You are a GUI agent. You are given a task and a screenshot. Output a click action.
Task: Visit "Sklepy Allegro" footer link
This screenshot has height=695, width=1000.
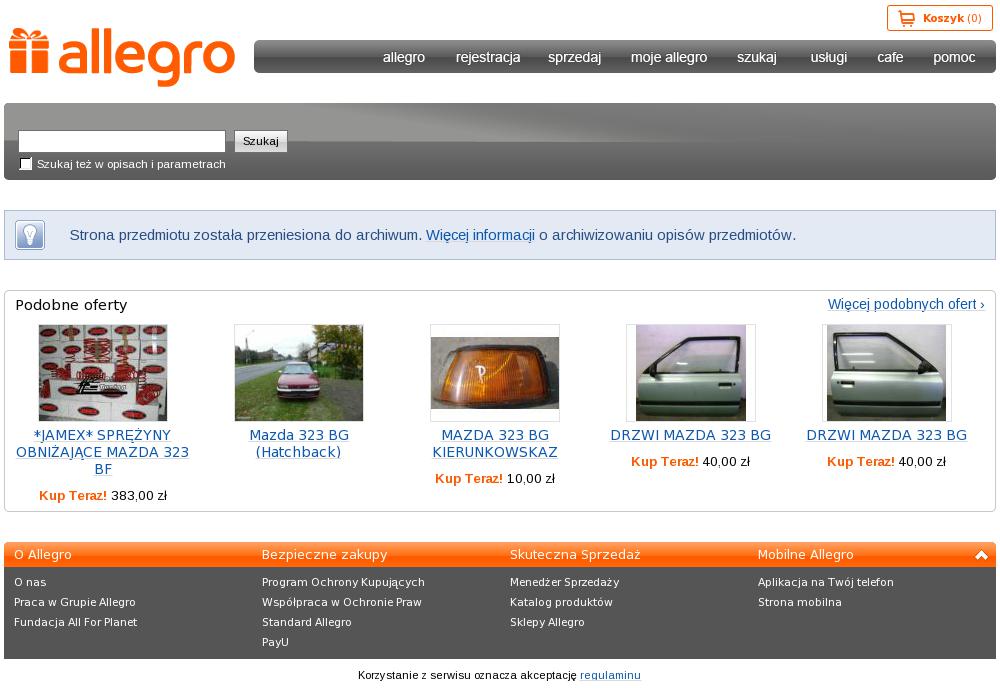coord(547,622)
